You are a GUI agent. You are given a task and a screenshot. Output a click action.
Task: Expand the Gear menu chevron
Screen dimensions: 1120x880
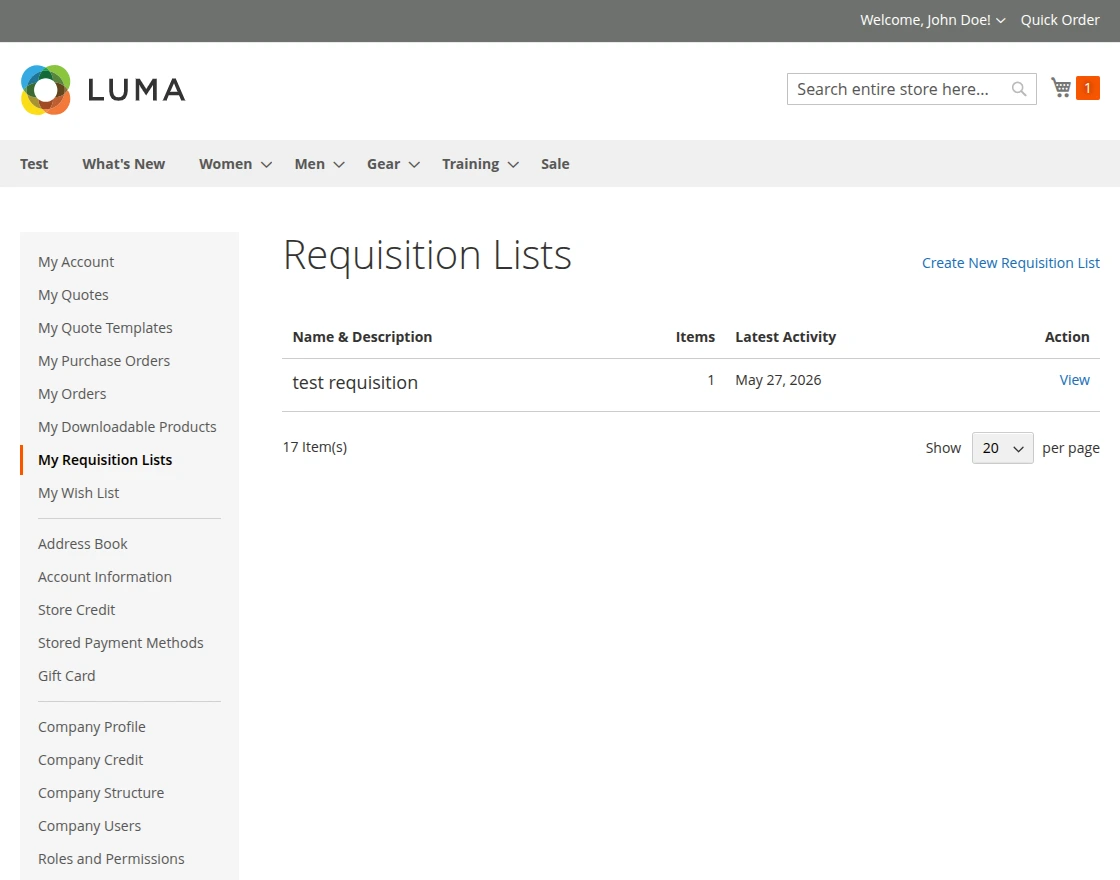pyautogui.click(x=414, y=164)
